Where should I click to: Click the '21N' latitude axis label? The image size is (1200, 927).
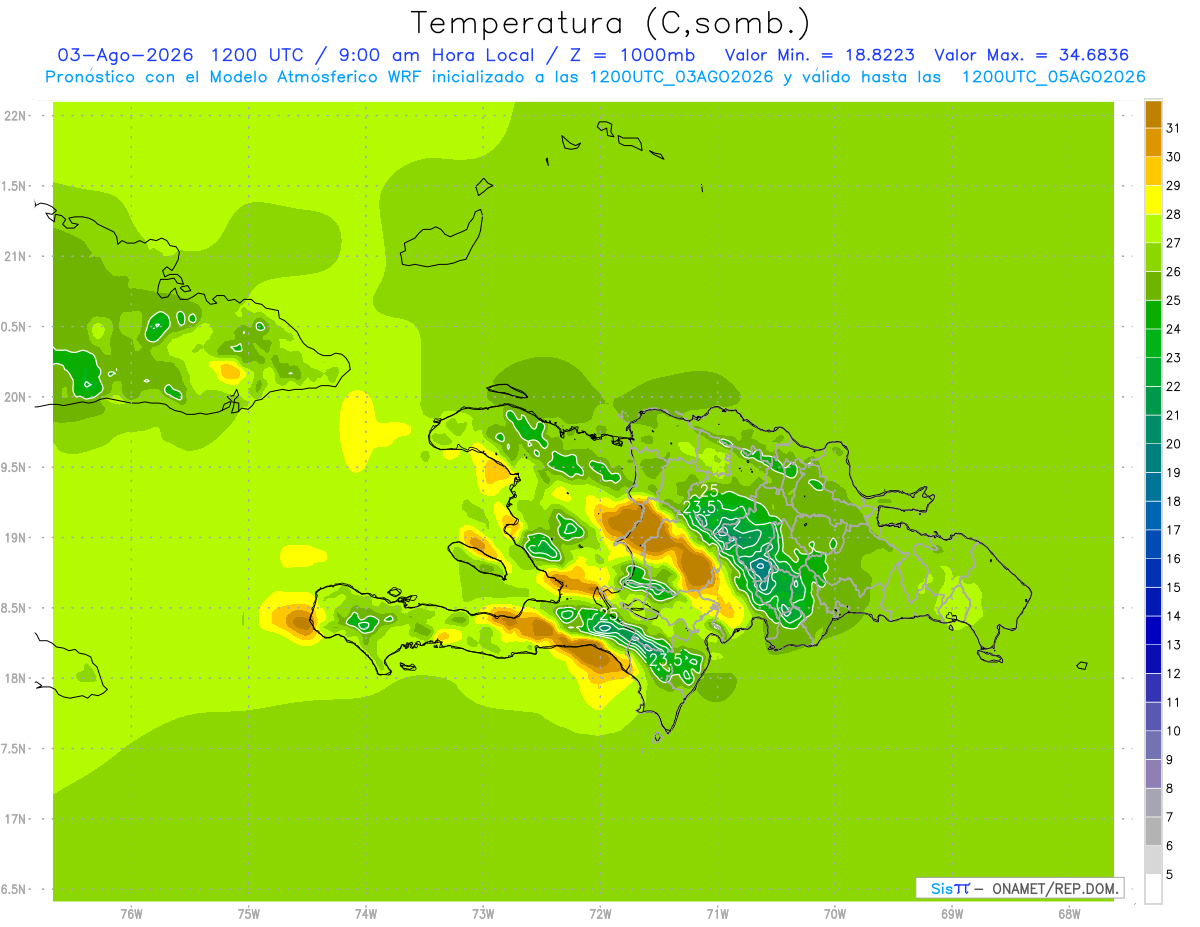[x=15, y=256]
